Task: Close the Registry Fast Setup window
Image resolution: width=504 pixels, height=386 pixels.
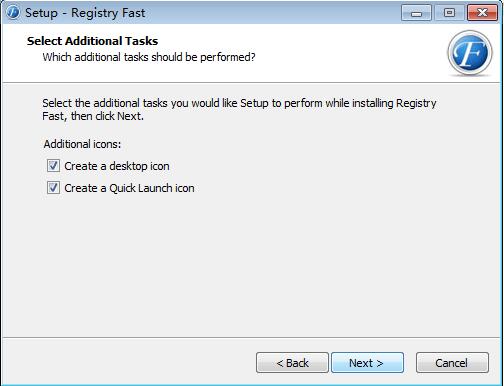Action: tap(482, 13)
